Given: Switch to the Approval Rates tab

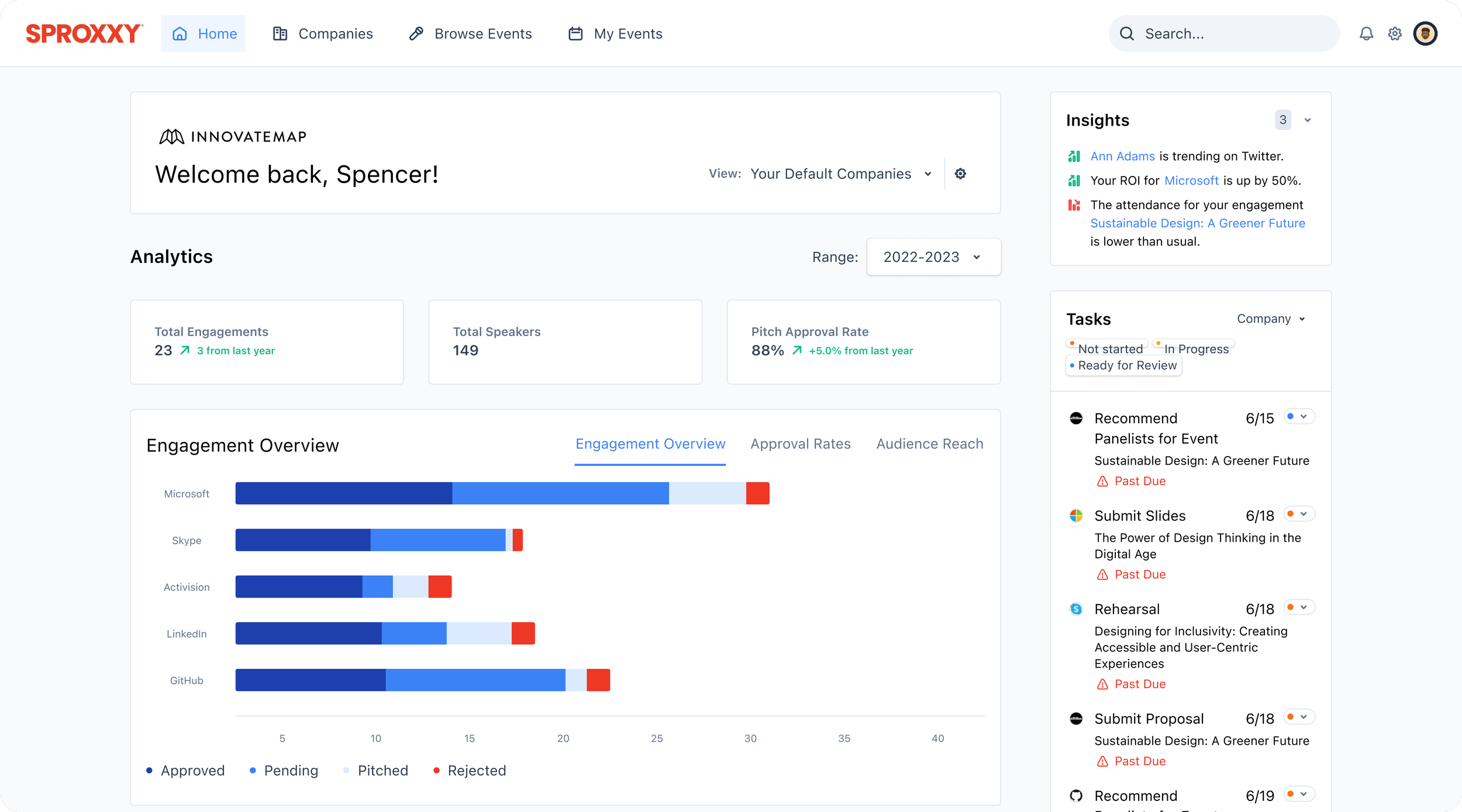Looking at the screenshot, I should coord(800,444).
